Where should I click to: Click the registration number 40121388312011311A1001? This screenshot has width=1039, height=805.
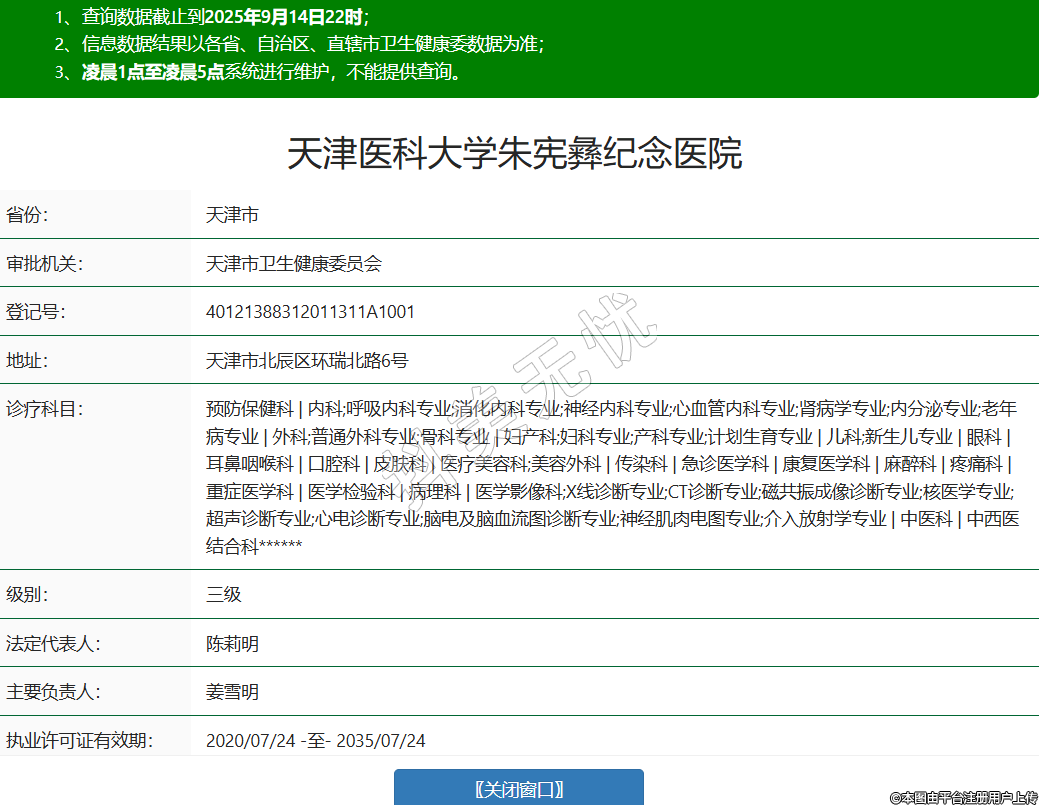click(x=310, y=312)
